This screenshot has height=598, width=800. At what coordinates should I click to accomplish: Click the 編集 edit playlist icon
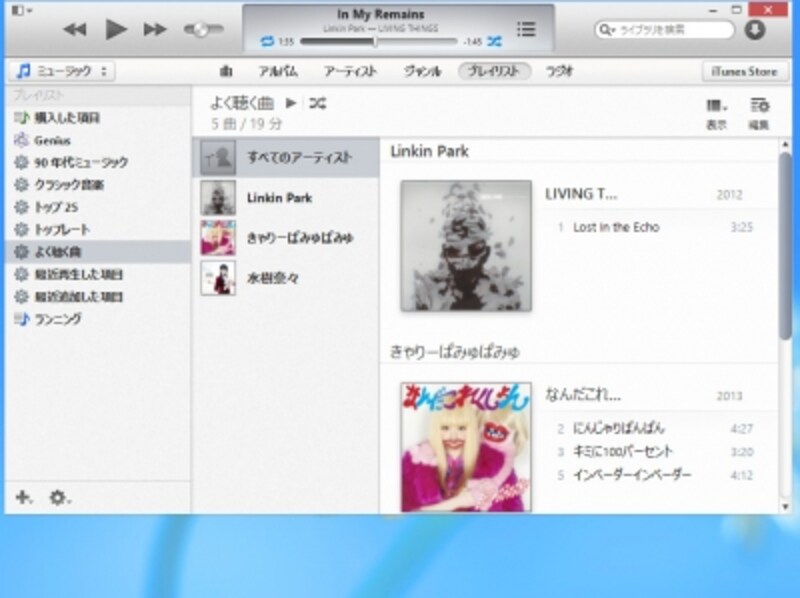[759, 114]
